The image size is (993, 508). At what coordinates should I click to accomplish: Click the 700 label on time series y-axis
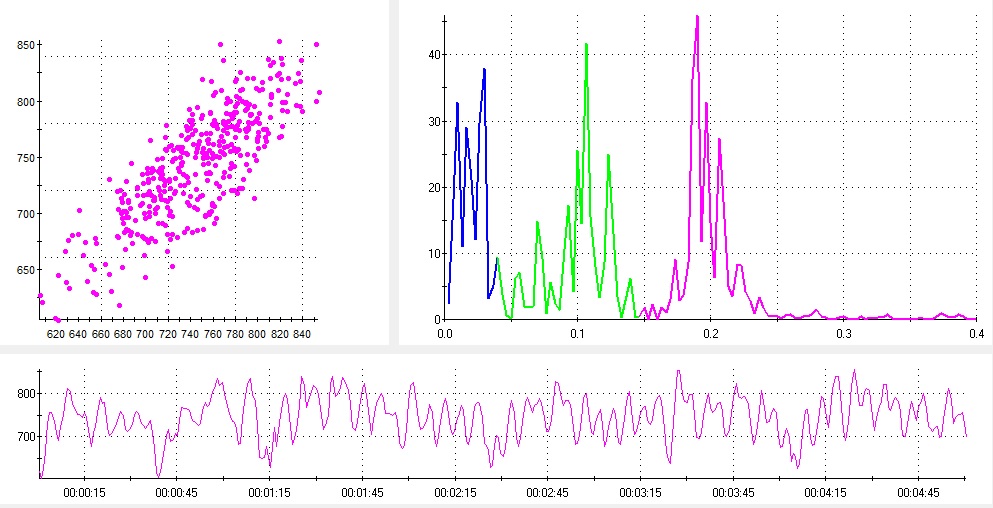tap(22, 437)
